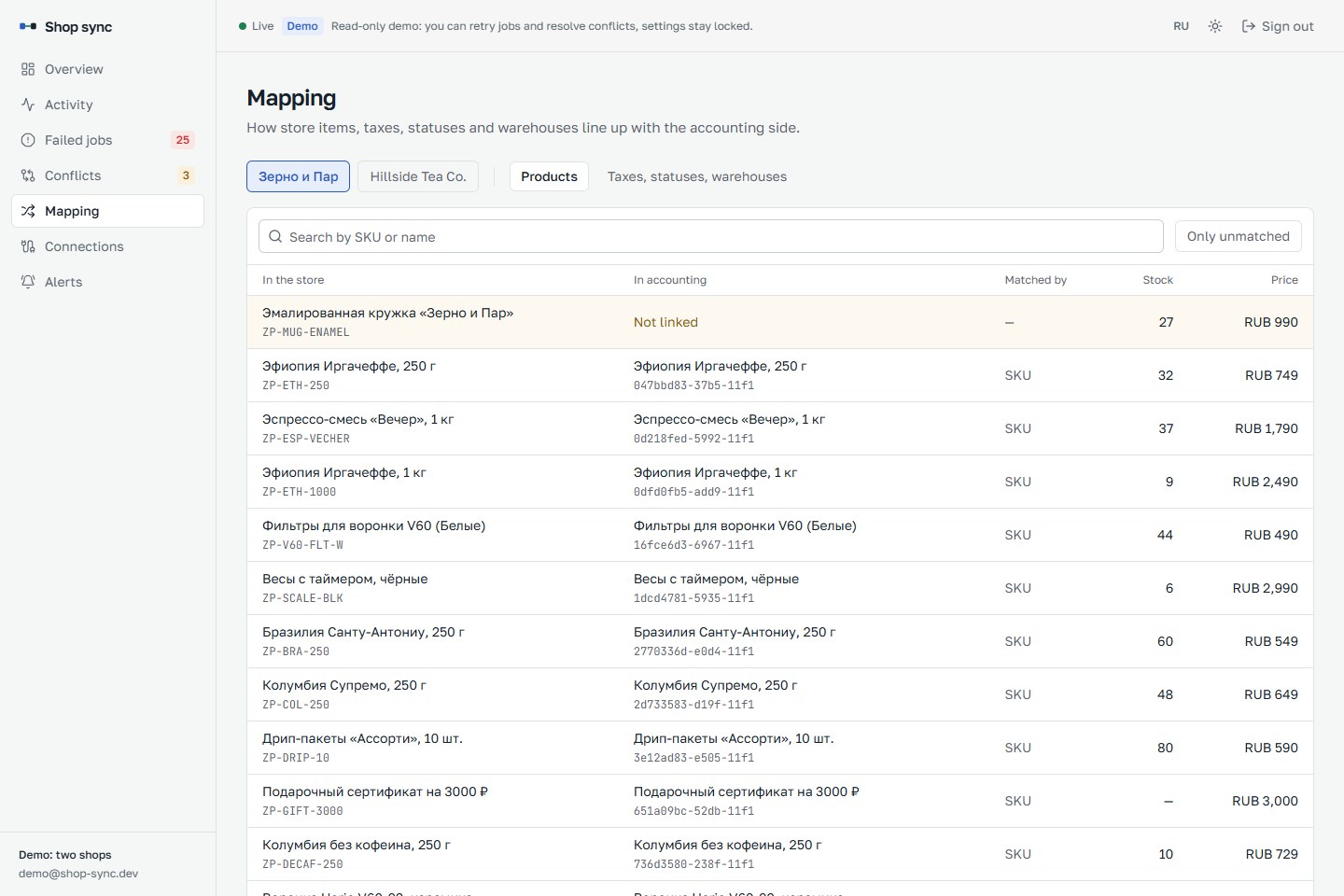This screenshot has width=1344, height=896.
Task: Click the ZP-DRIP-10 SKU text
Action: [296, 758]
